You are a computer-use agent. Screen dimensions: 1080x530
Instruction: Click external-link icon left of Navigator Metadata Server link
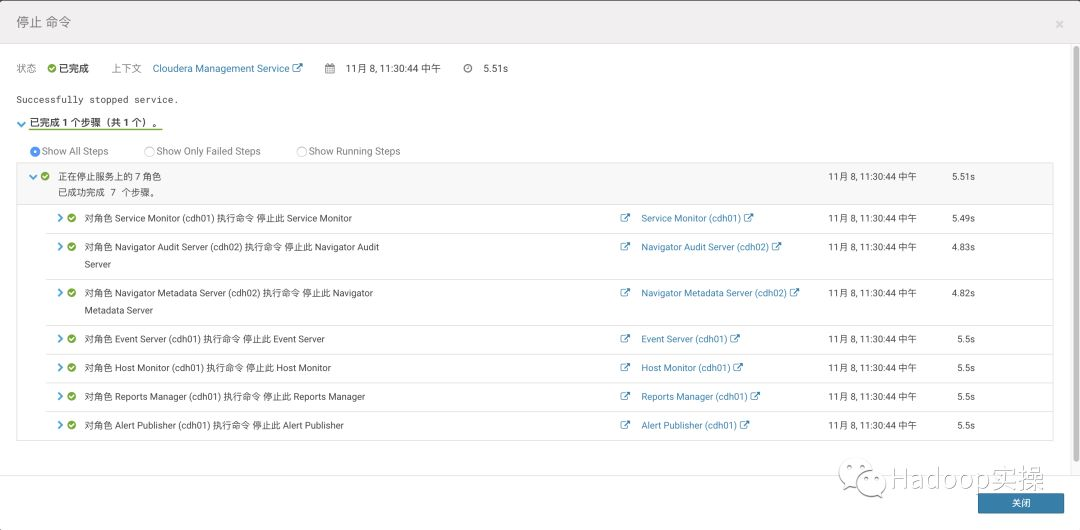point(625,292)
